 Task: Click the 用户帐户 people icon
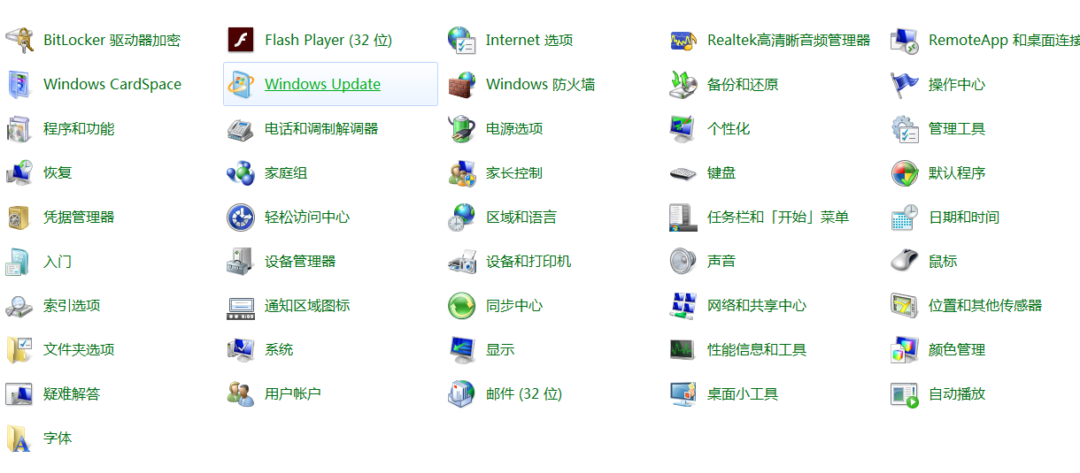[x=241, y=394]
